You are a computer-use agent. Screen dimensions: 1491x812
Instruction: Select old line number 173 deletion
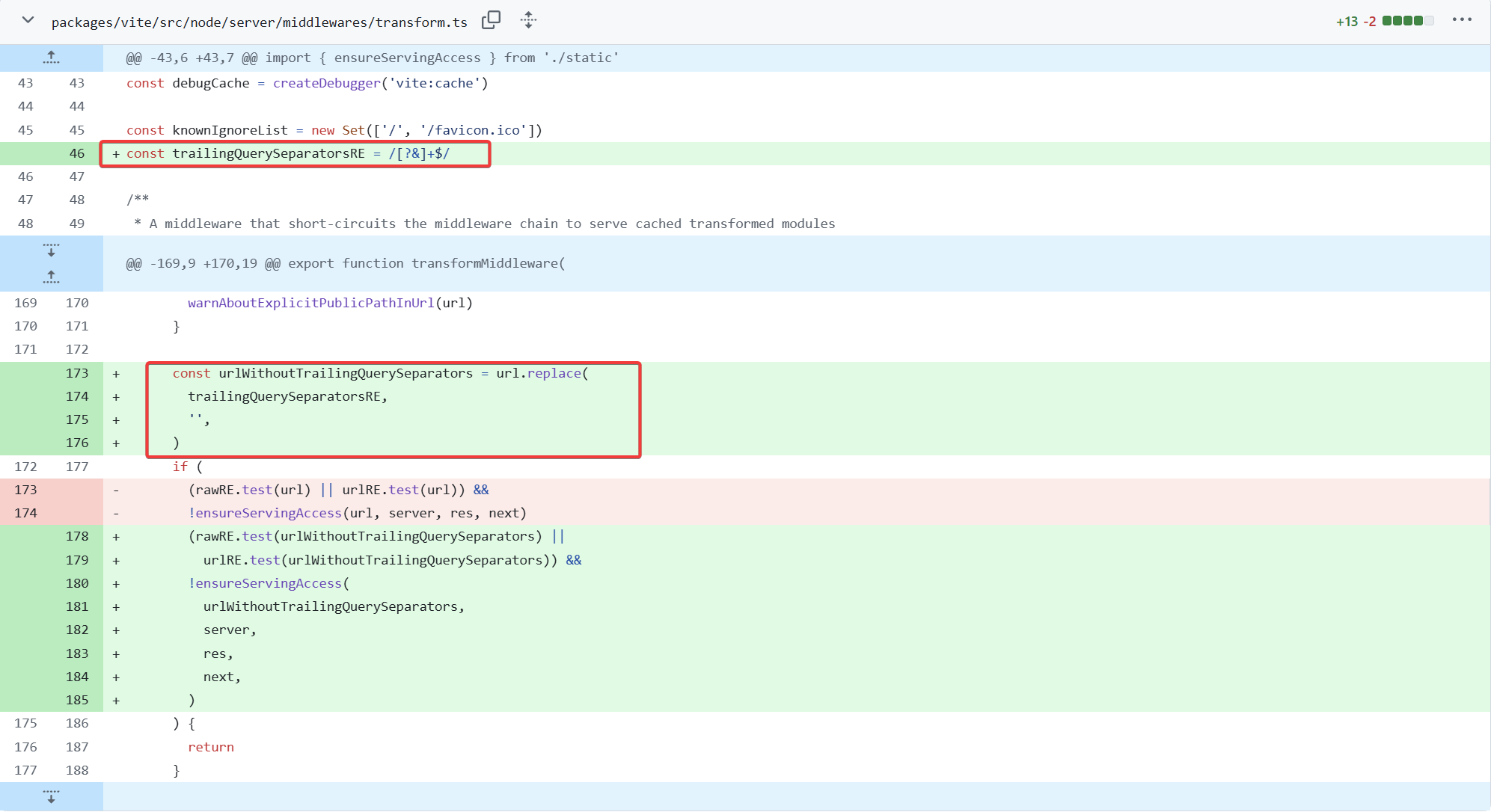tap(25, 490)
